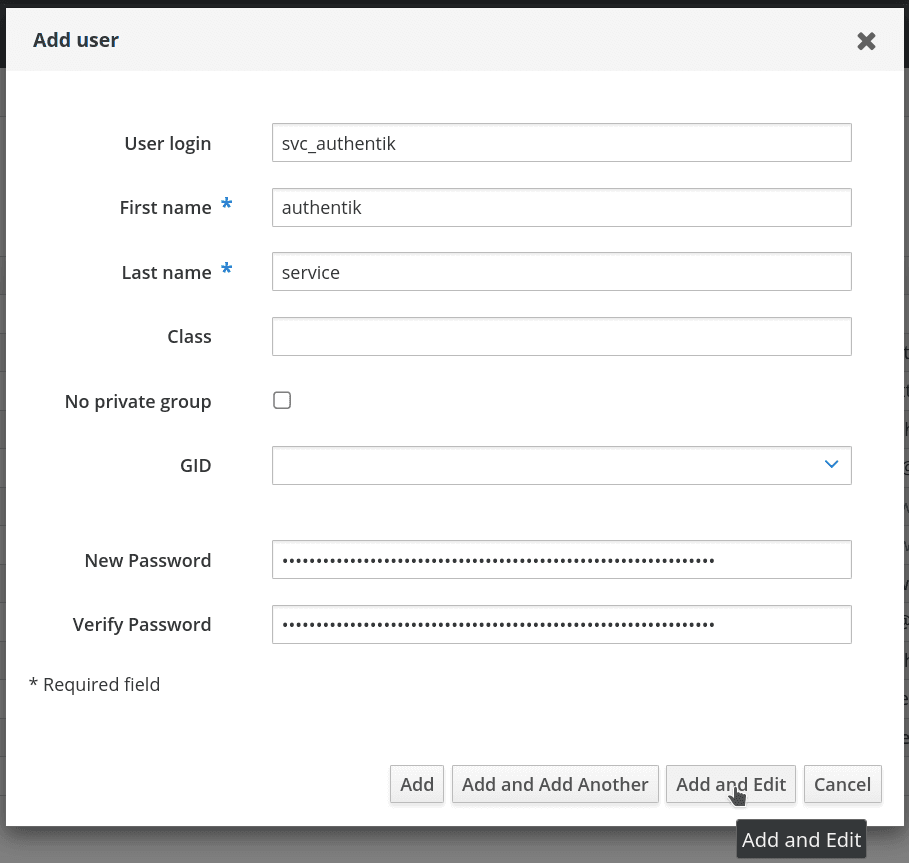
Task: Click the Add and Edit button
Action: tap(731, 785)
